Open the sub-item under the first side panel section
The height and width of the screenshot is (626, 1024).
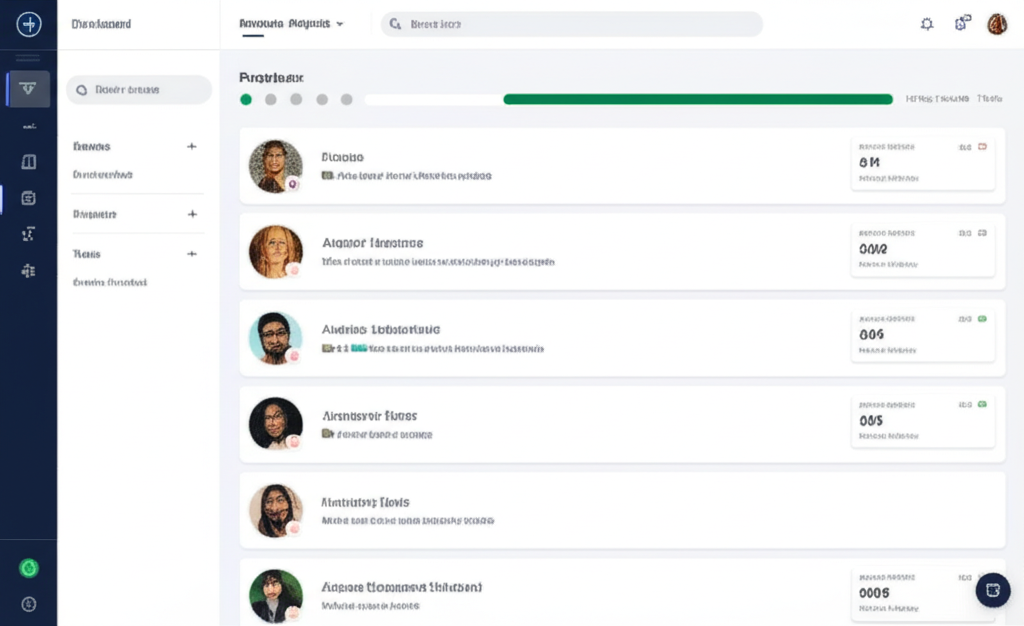[103, 174]
